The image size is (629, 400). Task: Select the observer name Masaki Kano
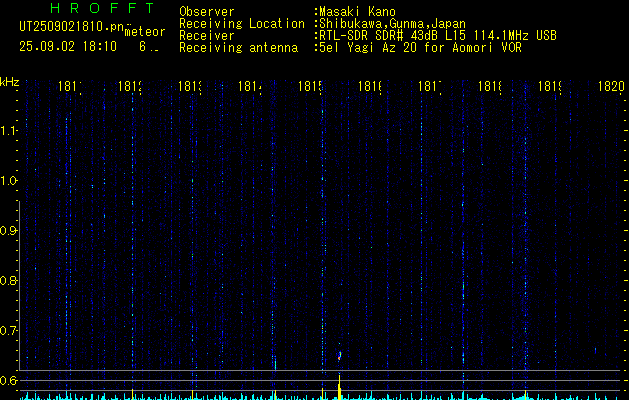pyautogui.click(x=357, y=12)
